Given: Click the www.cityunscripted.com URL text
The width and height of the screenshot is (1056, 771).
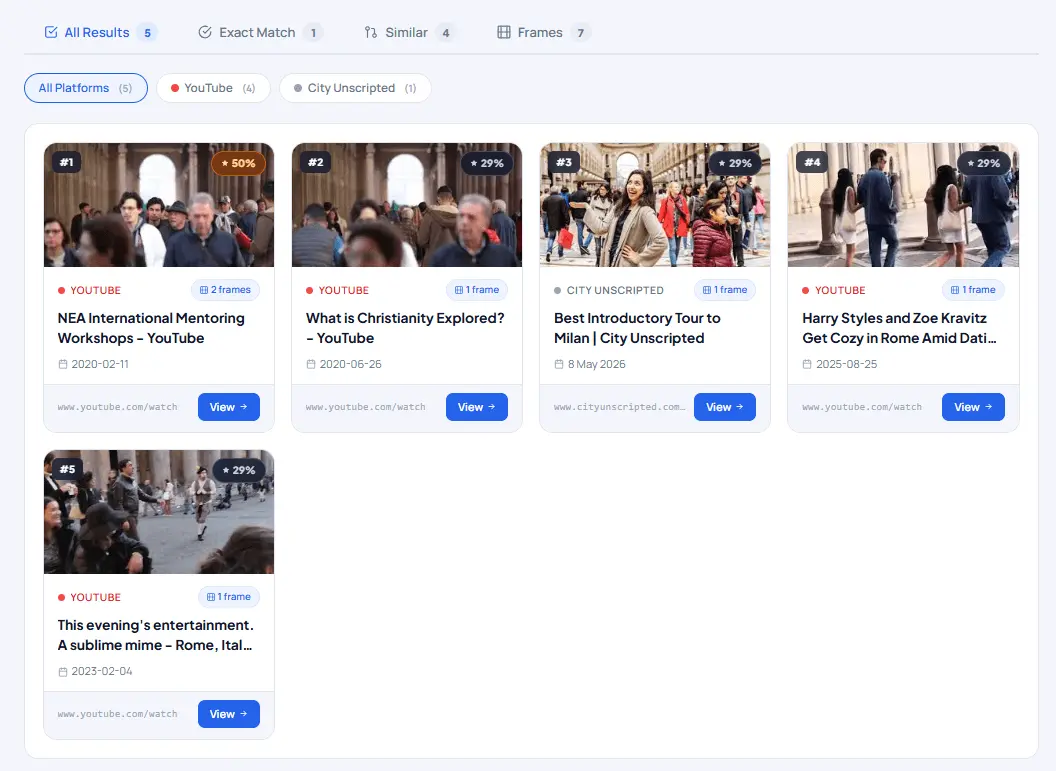Looking at the screenshot, I should [619, 407].
